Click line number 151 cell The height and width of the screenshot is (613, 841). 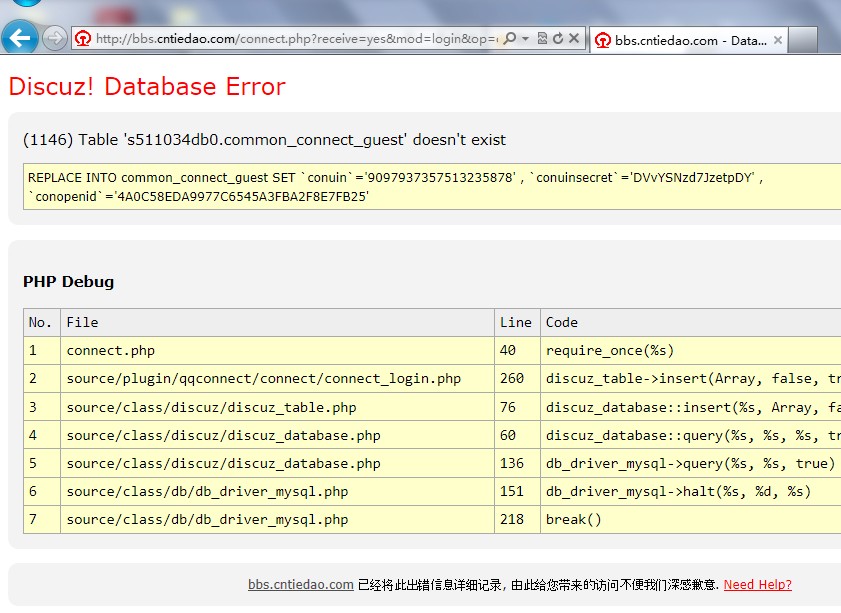click(517, 491)
